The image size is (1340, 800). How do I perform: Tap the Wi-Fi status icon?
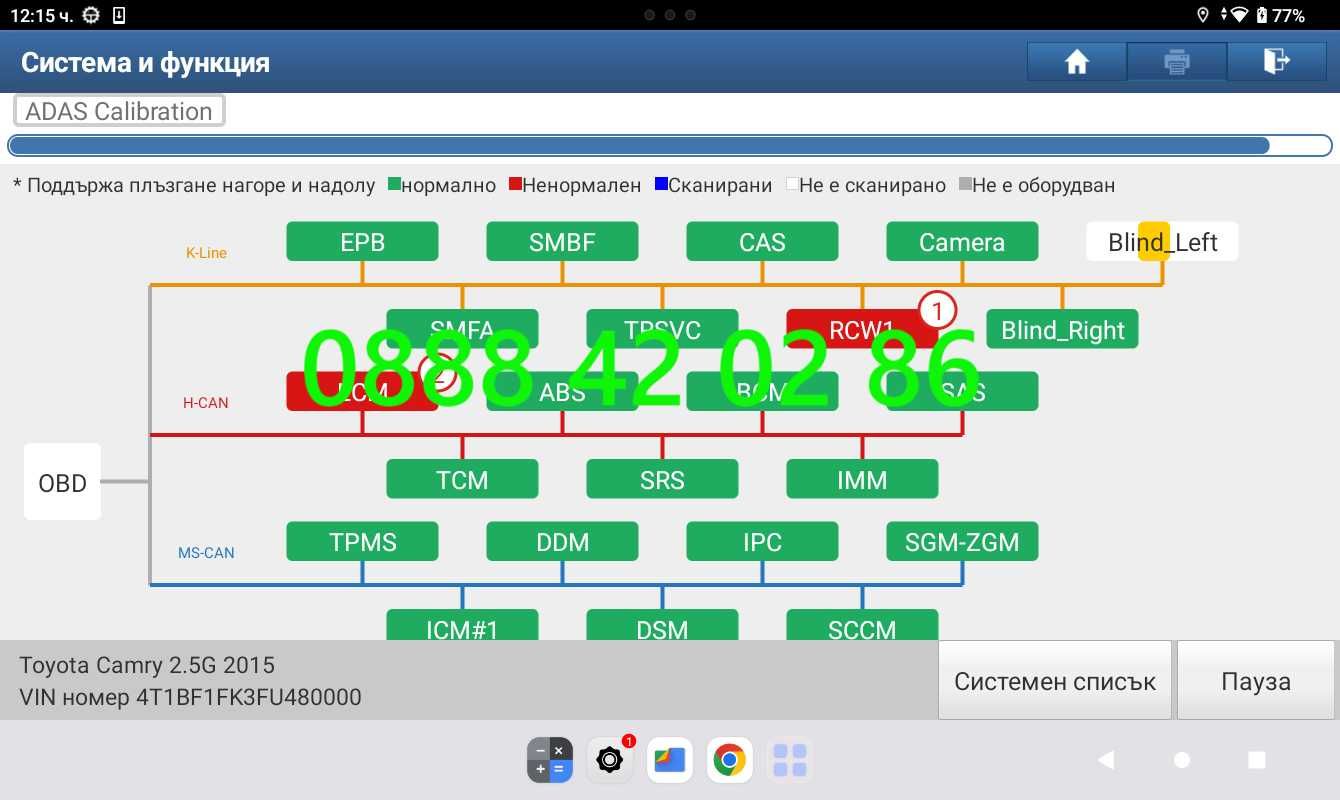click(1240, 15)
